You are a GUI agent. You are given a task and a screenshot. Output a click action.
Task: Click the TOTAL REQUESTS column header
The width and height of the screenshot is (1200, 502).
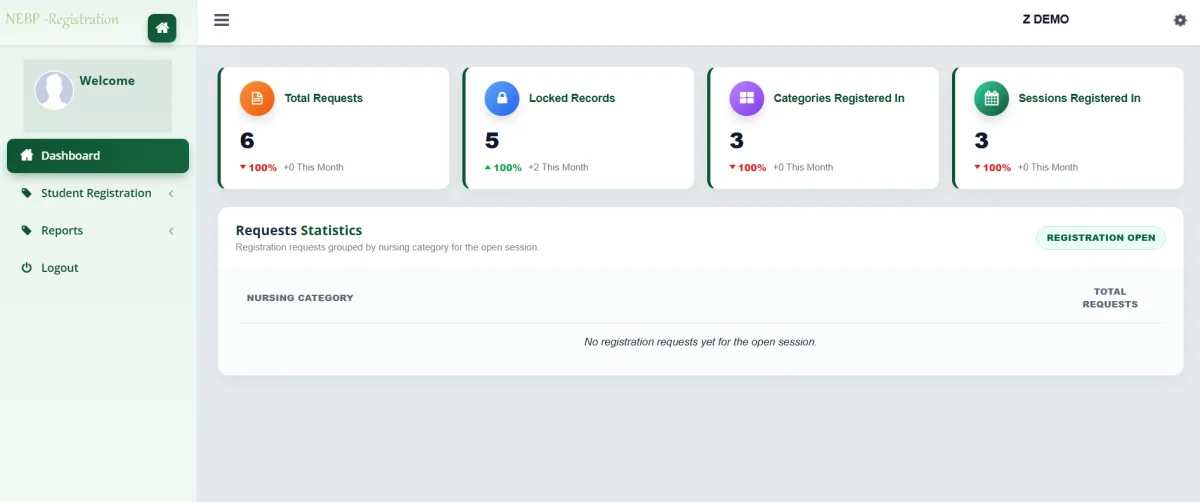tap(1110, 298)
